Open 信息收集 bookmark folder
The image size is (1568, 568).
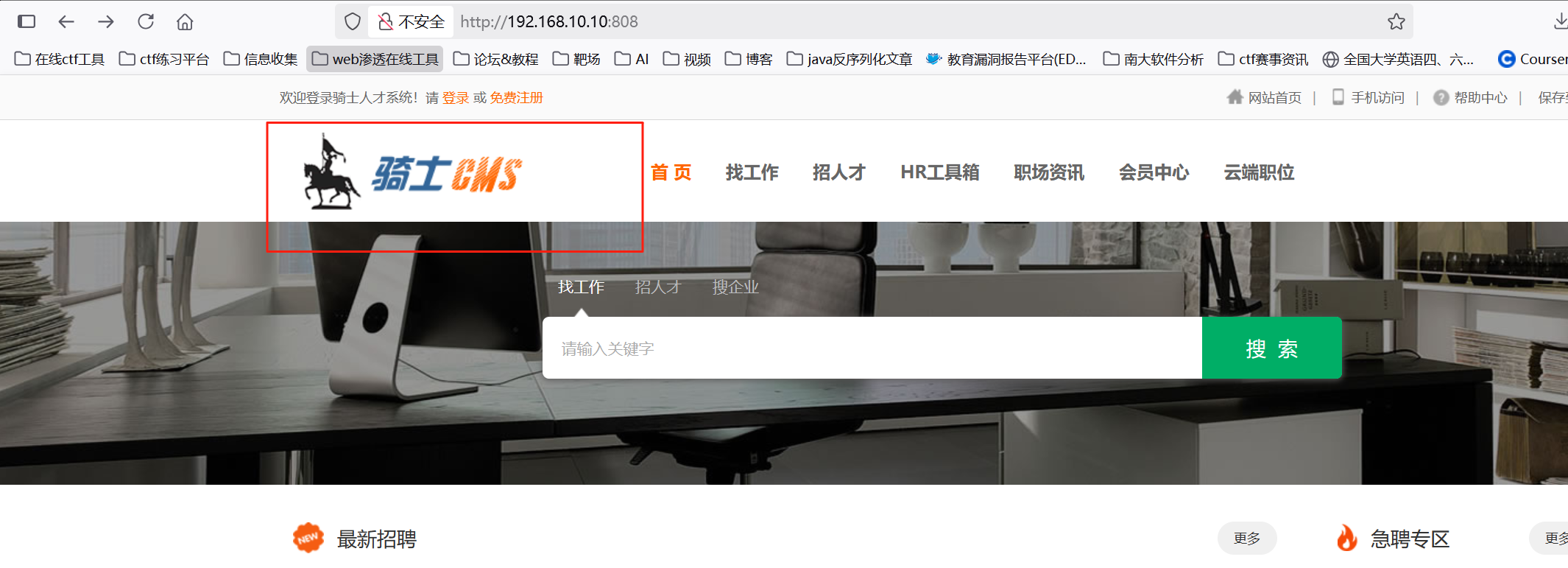point(261,59)
